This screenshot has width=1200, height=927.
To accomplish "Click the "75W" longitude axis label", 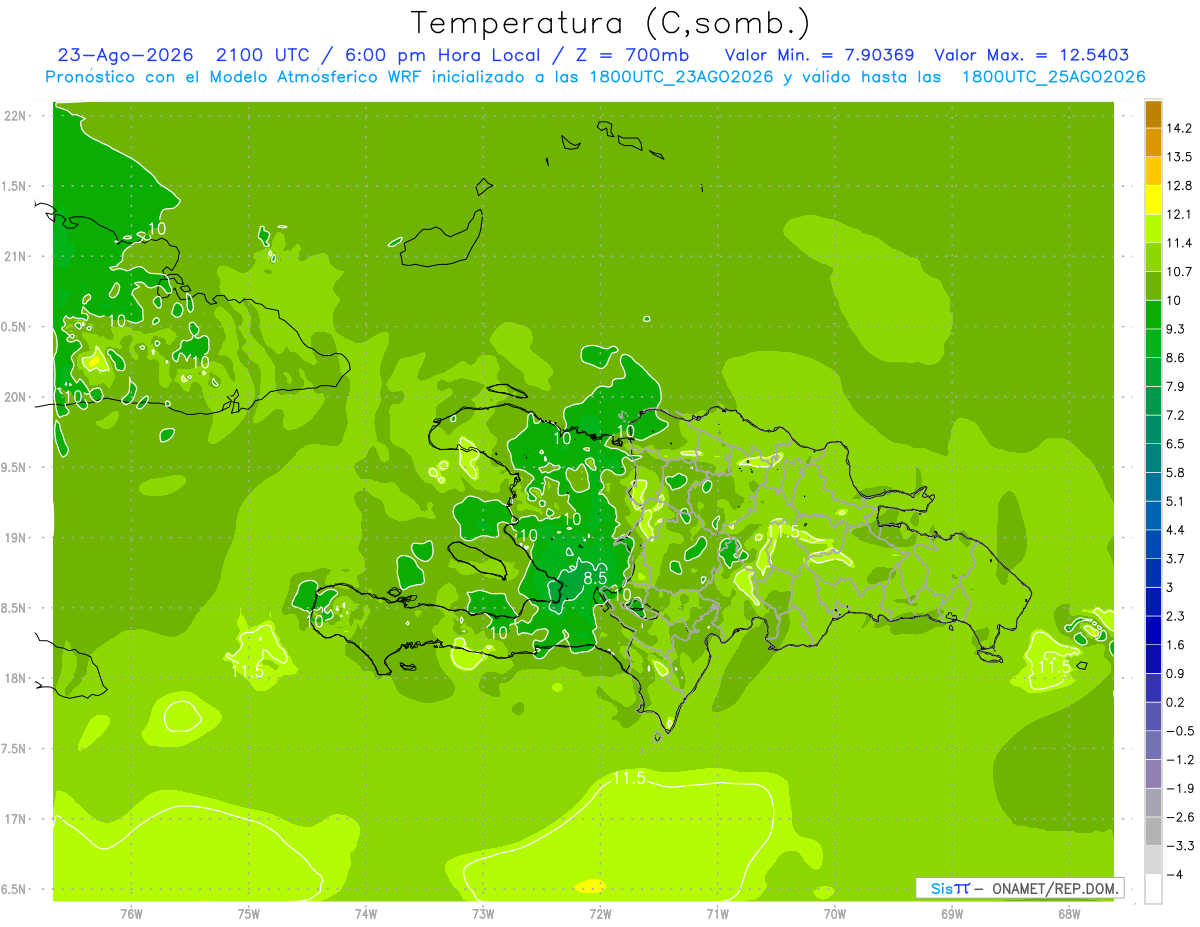I will 249,913.
